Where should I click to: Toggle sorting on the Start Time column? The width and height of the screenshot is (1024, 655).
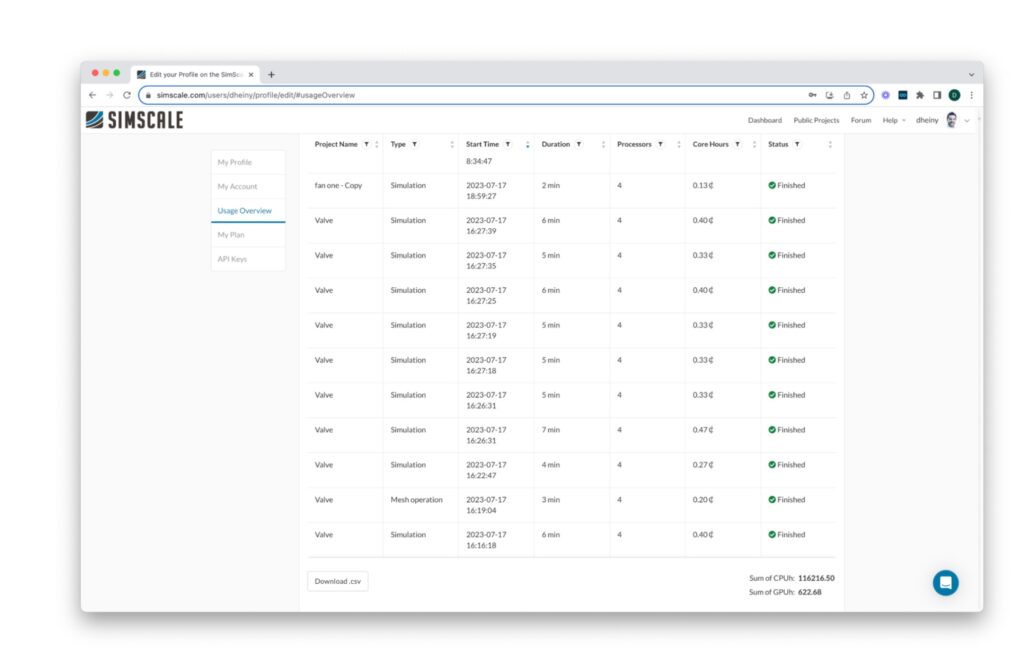tap(527, 144)
